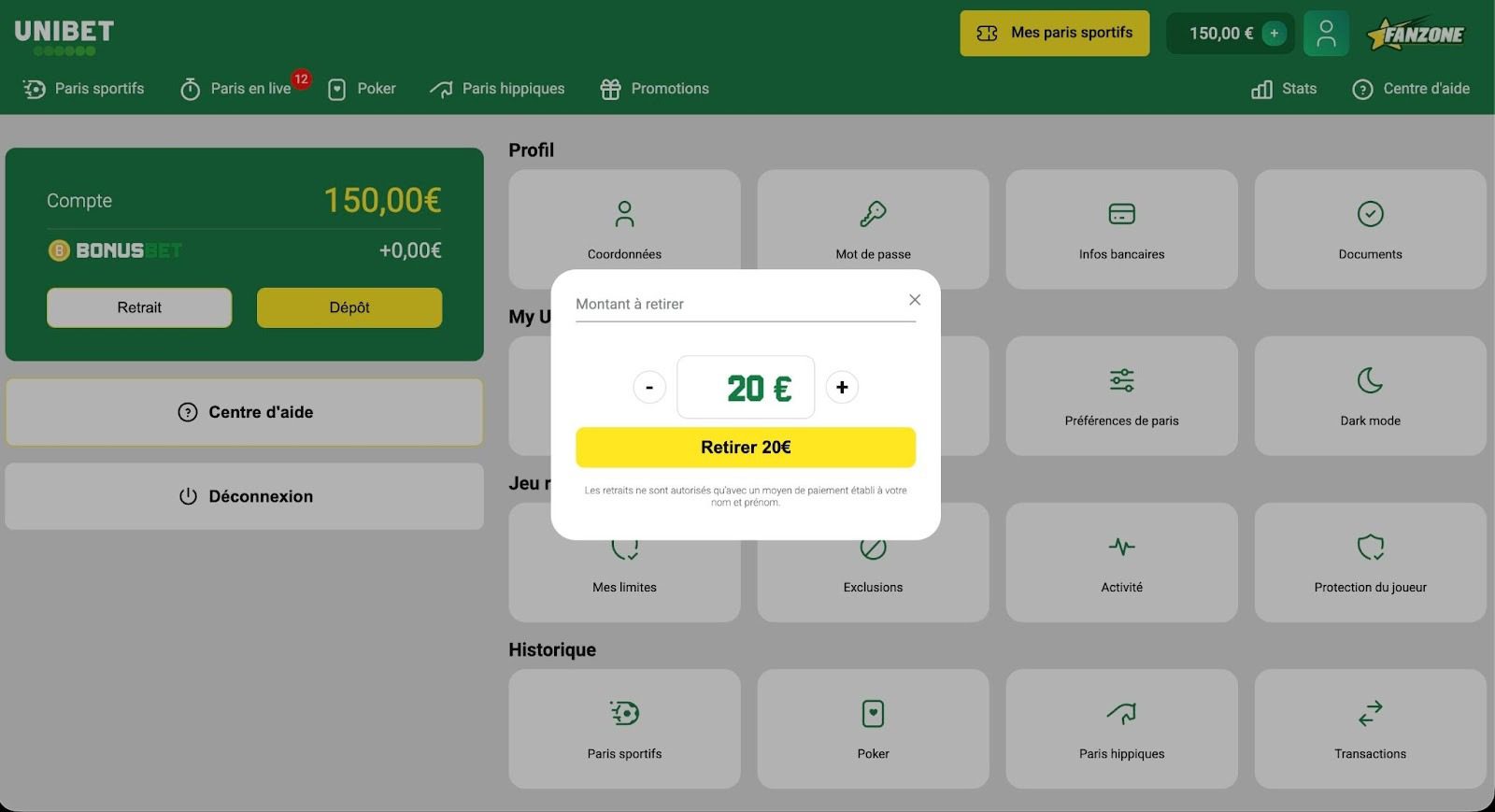The height and width of the screenshot is (812, 1495).
Task: Open Transactions history card
Action: pos(1370,728)
